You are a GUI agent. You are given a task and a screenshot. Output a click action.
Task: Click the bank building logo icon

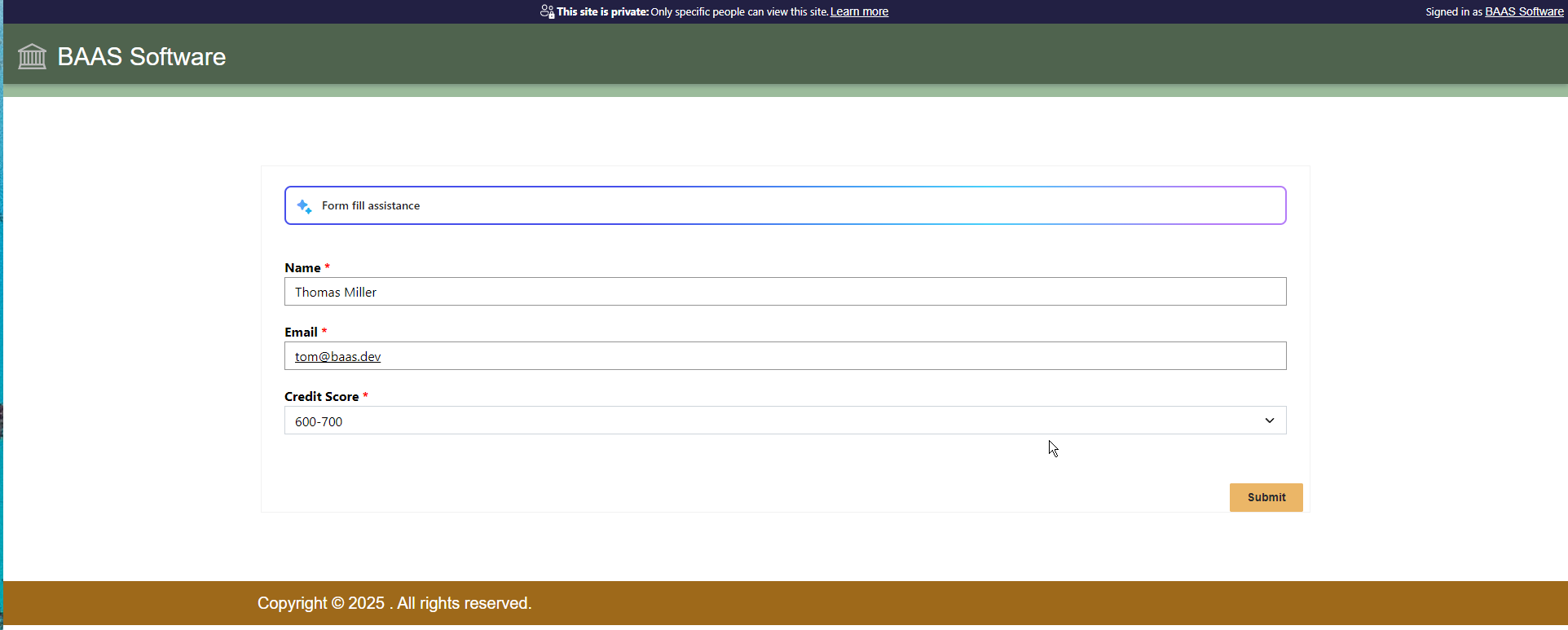coord(33,57)
